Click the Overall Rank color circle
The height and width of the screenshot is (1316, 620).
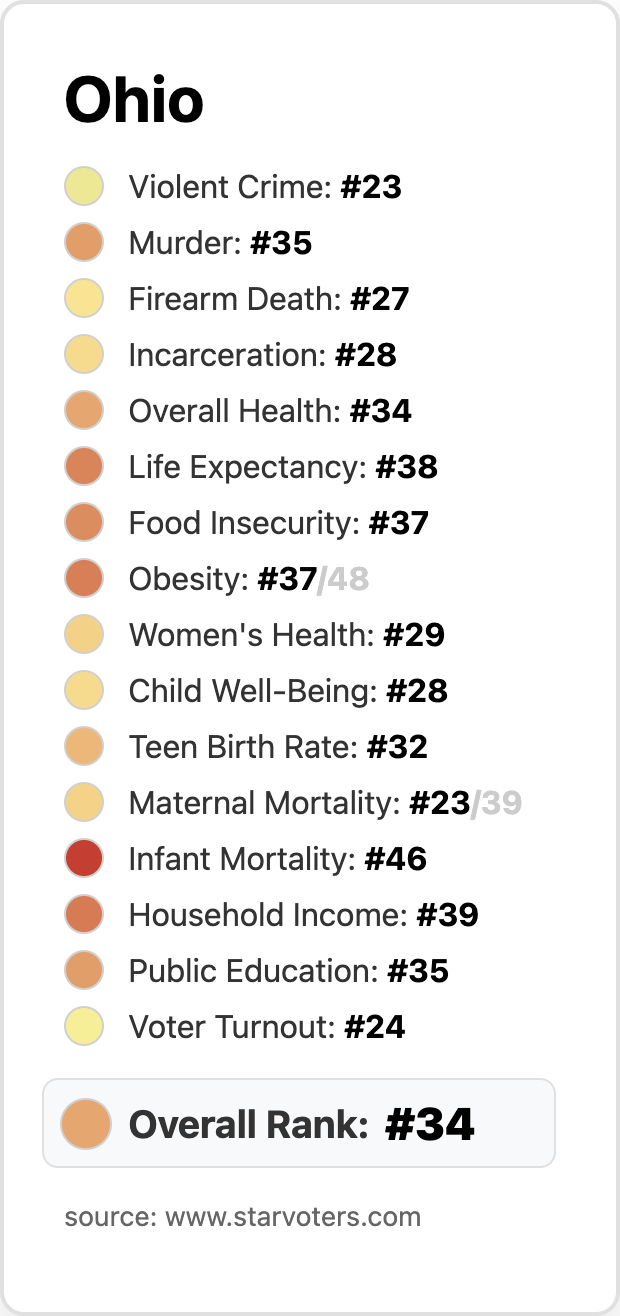(x=85, y=1123)
